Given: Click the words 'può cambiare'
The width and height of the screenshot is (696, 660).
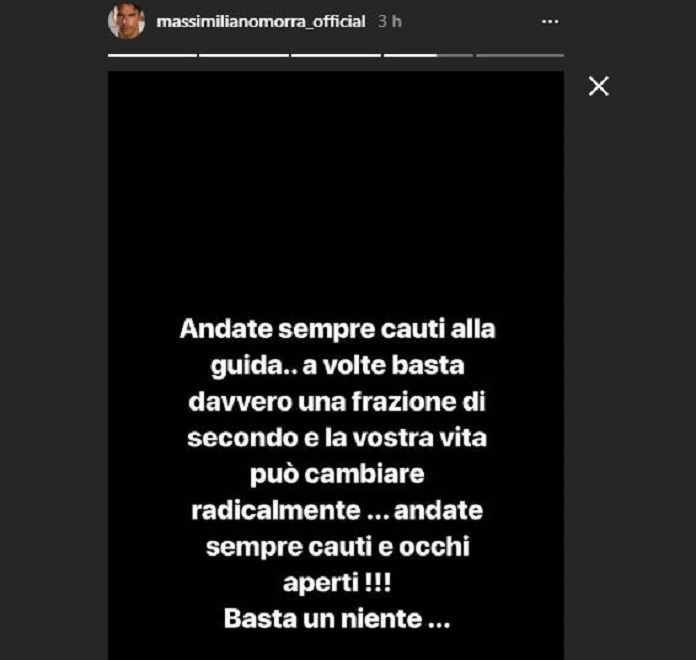Looking at the screenshot, I should coord(337,475).
